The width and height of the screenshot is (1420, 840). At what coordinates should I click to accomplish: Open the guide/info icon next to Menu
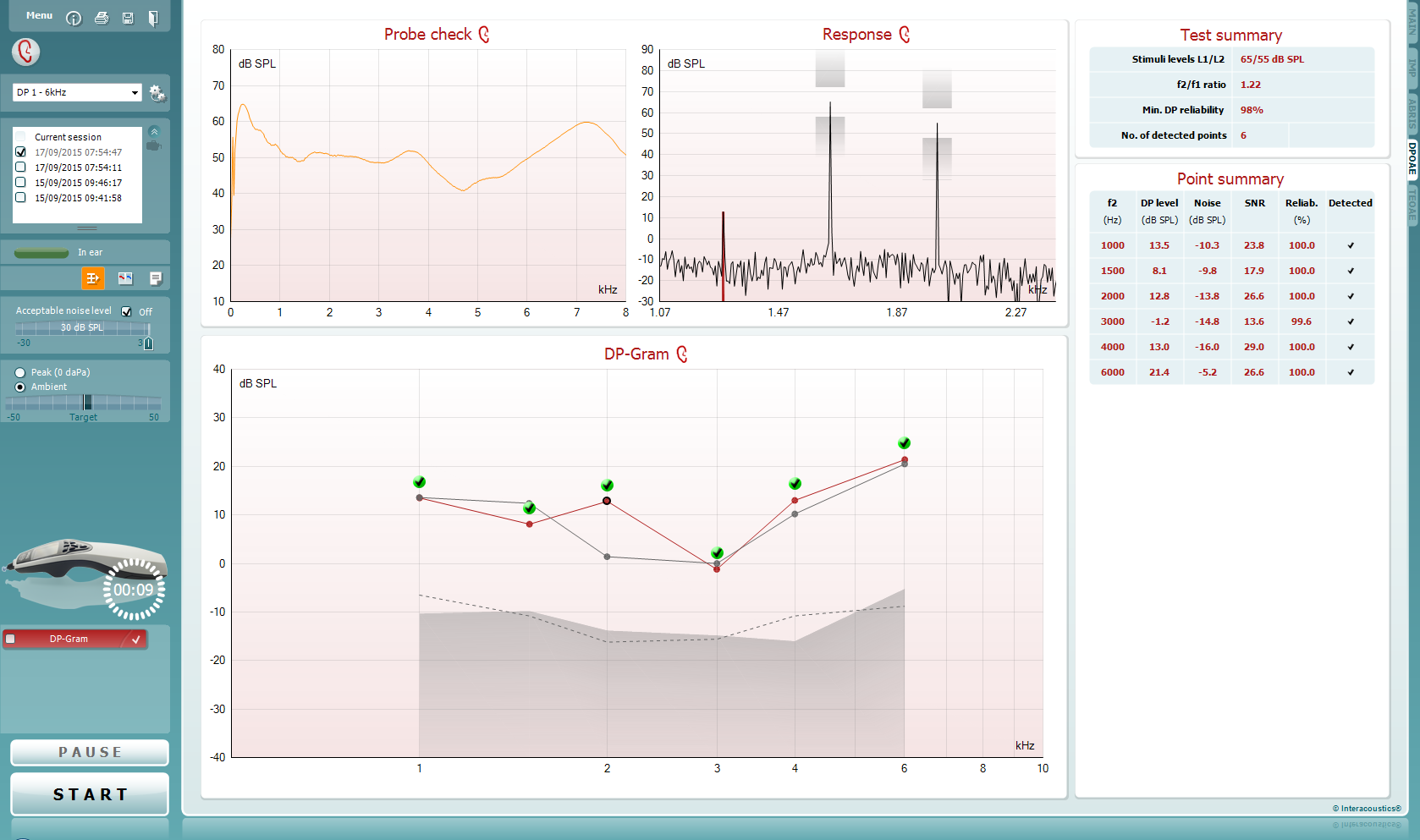[74, 19]
